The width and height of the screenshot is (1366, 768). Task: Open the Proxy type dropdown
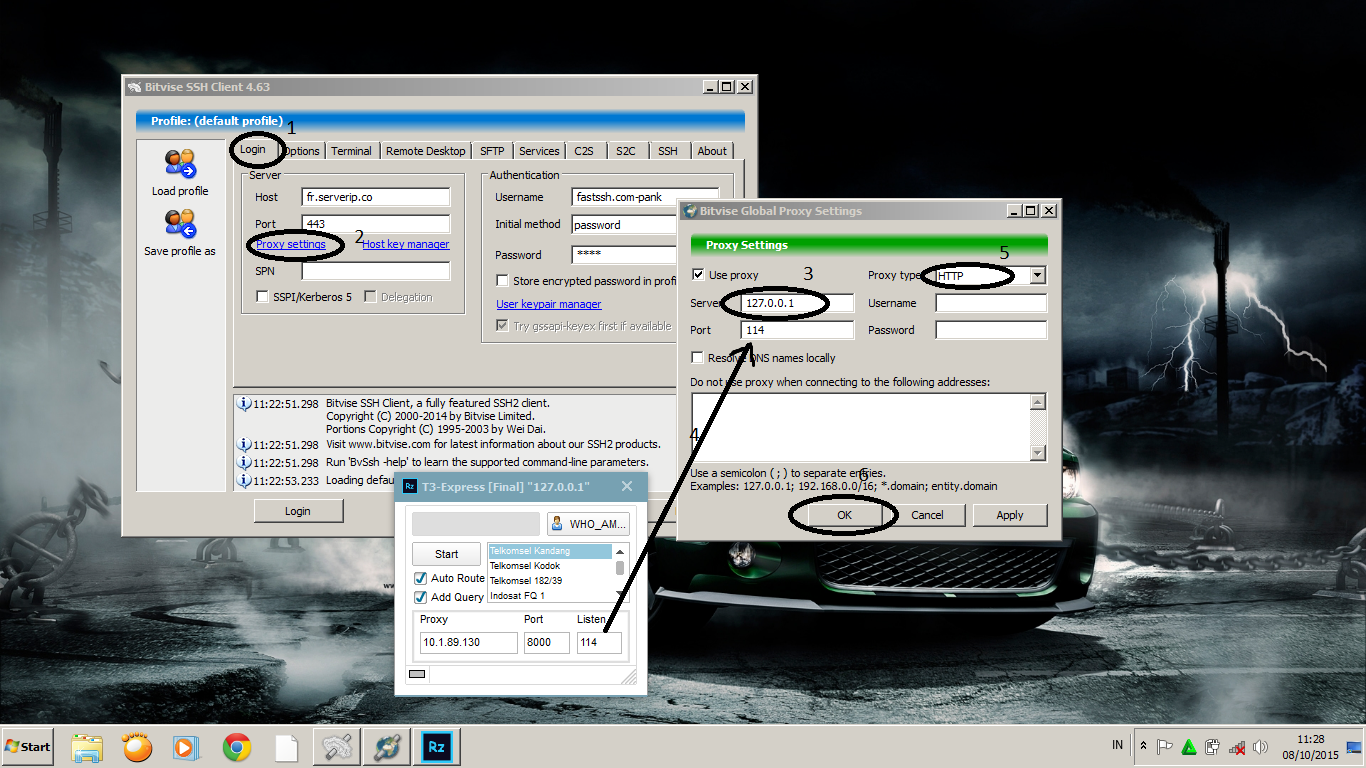(x=1037, y=275)
